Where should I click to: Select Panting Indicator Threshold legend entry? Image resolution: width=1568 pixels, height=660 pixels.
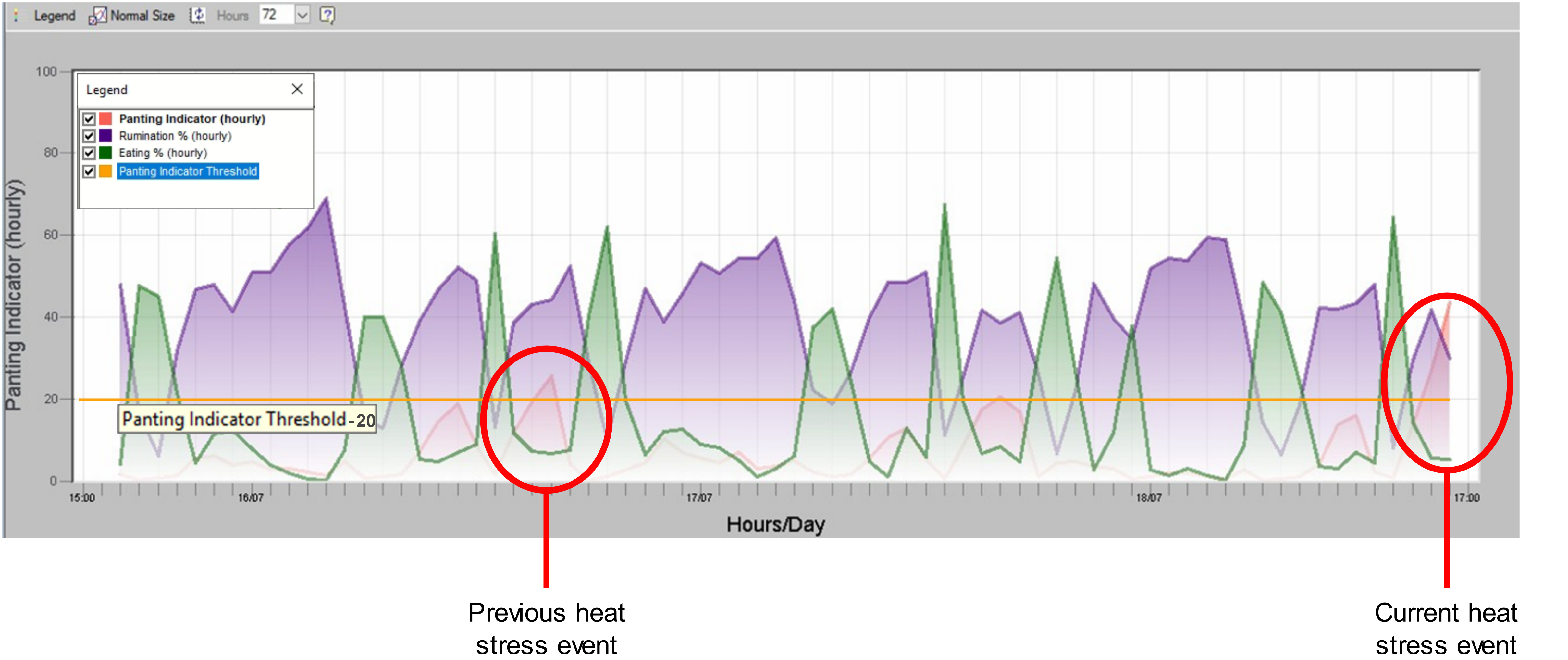[x=188, y=172]
